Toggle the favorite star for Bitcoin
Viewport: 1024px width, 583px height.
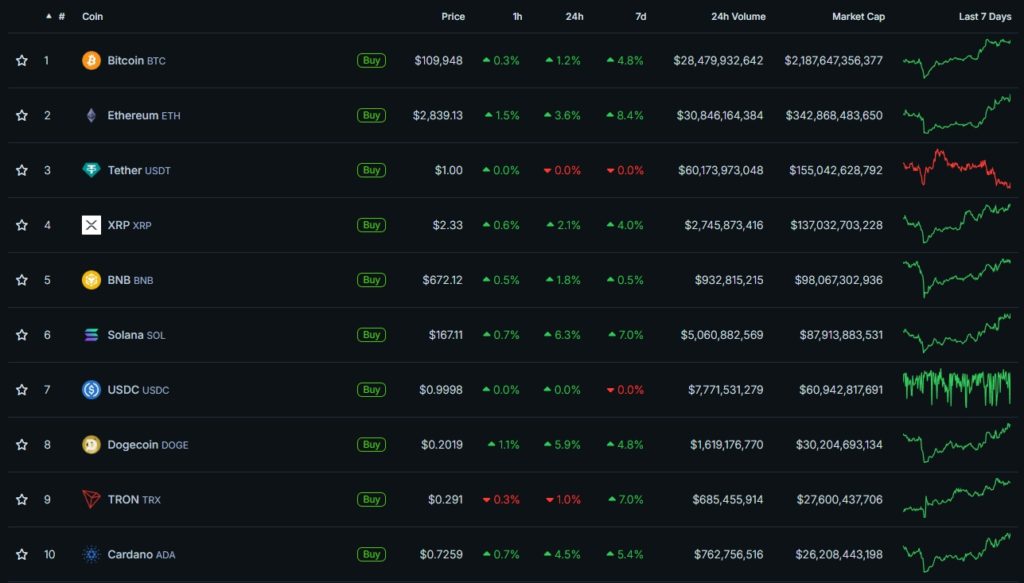pyautogui.click(x=22, y=60)
